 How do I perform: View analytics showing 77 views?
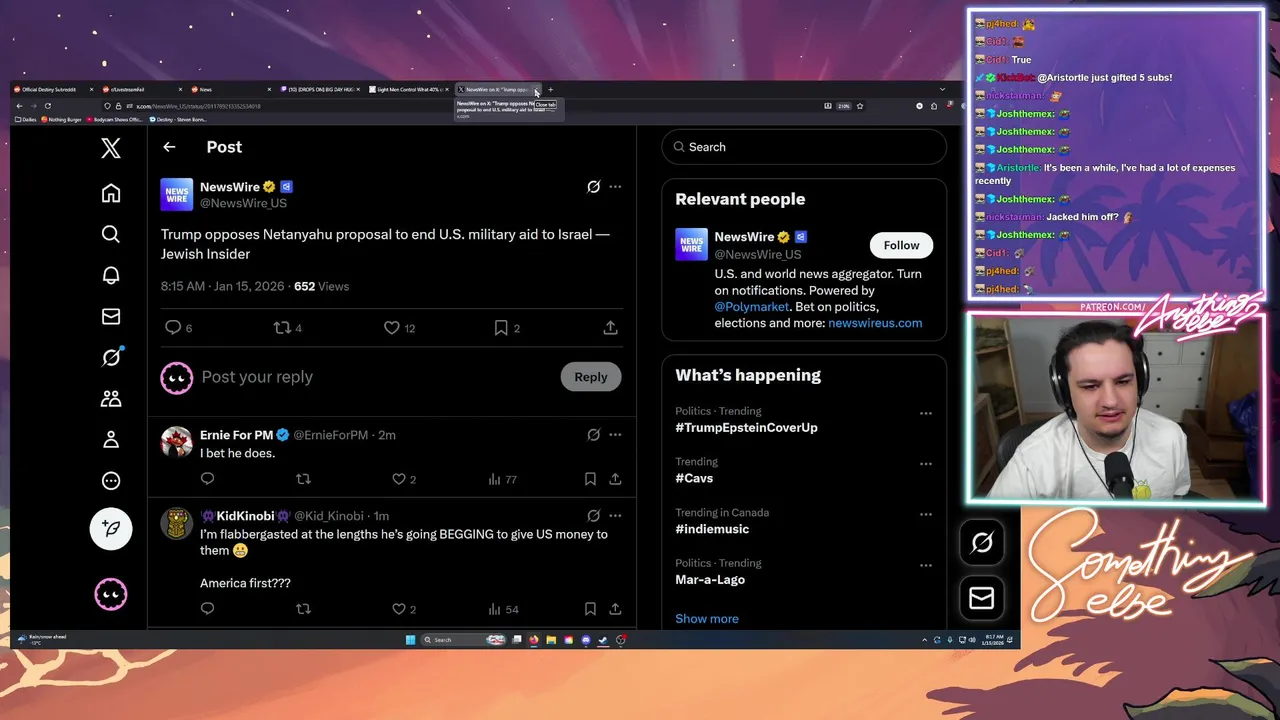(x=502, y=479)
